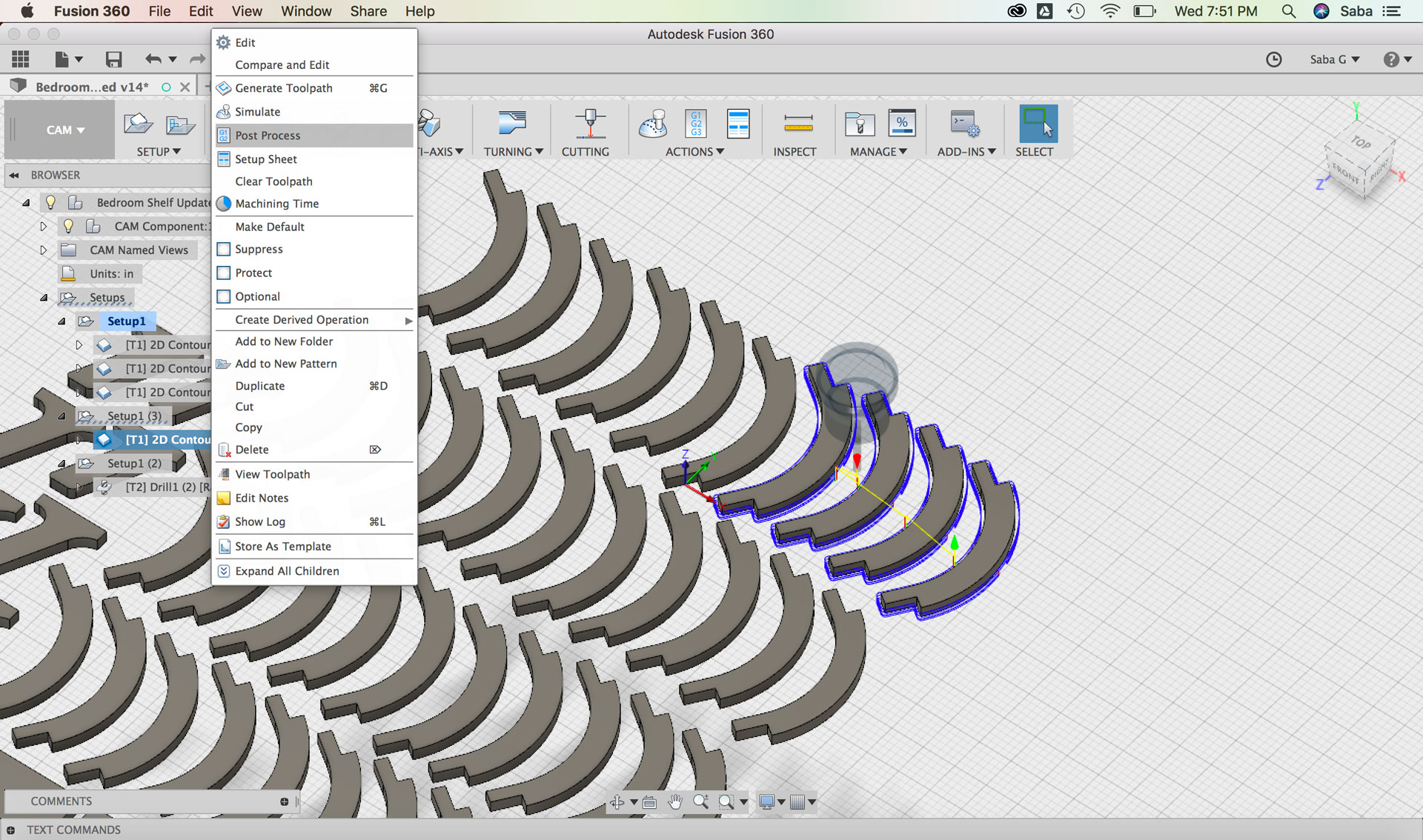The height and width of the screenshot is (840, 1423).
Task: Click the Cutting tool icon
Action: pyautogui.click(x=589, y=124)
